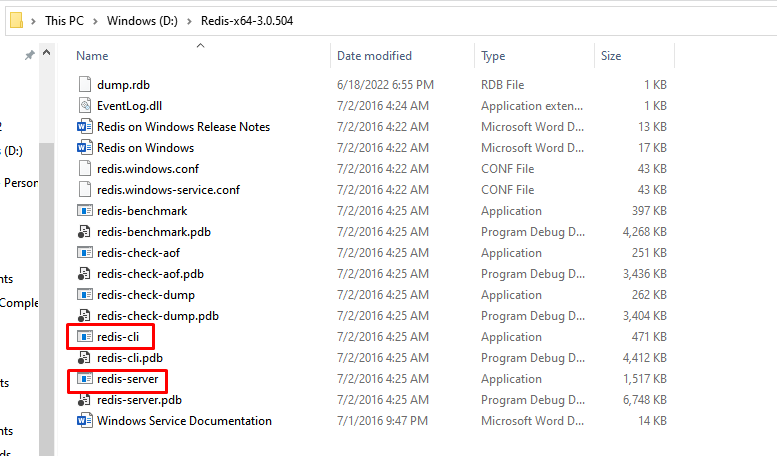Click the redis-benchmark application icon
Viewport: 777px width, 456px height.
tap(84, 211)
